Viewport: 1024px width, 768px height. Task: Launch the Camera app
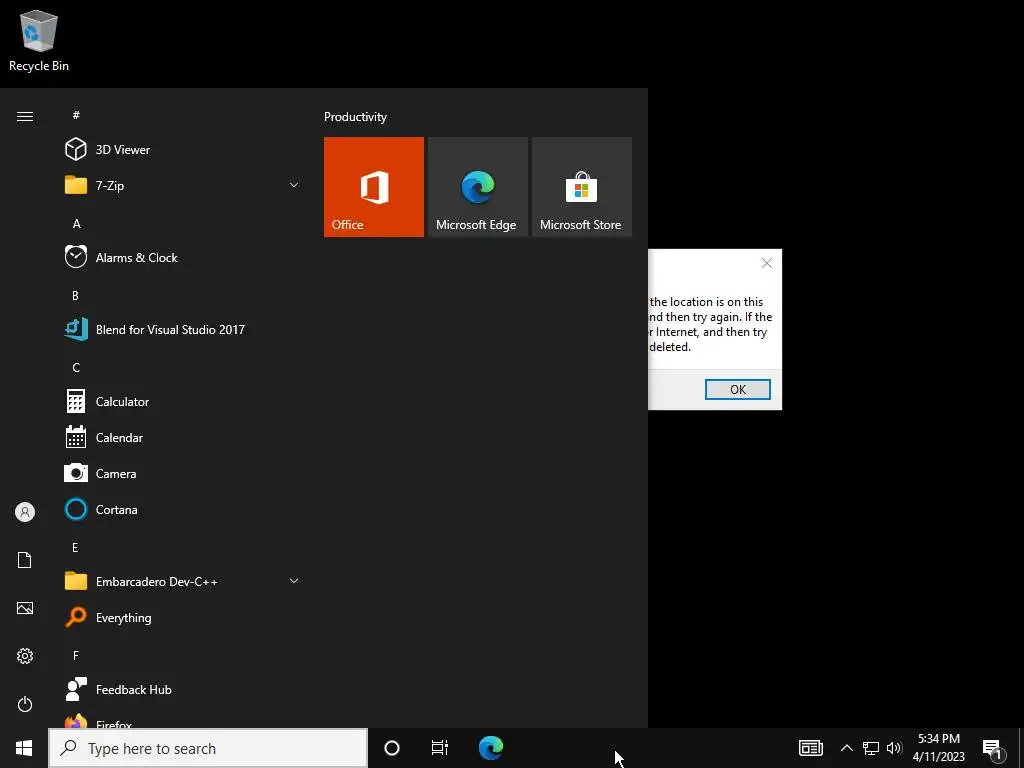(183, 473)
